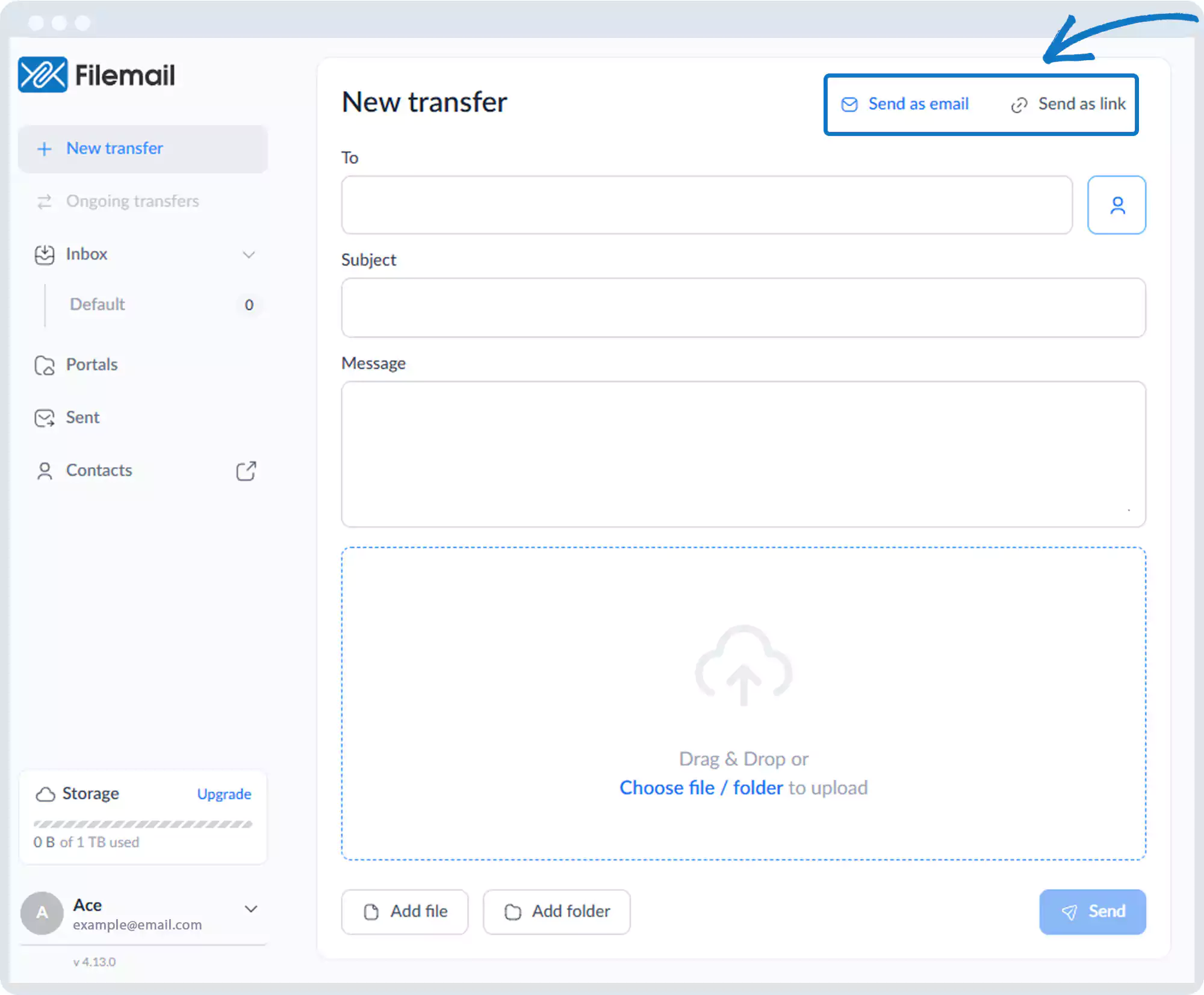Click the Add file button
Viewport: 1204px width, 995px height.
(x=405, y=911)
